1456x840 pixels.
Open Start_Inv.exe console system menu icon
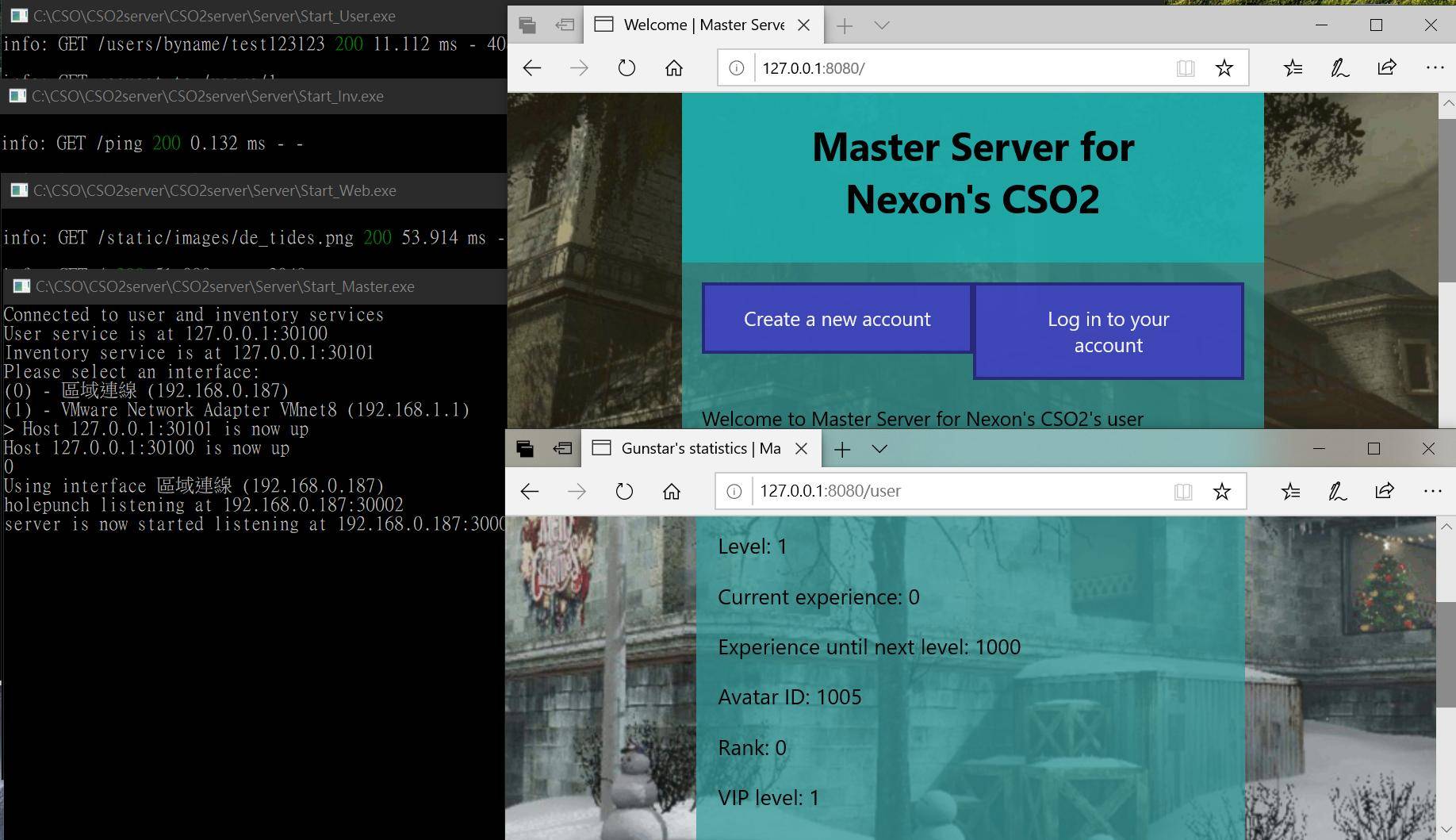tap(17, 96)
